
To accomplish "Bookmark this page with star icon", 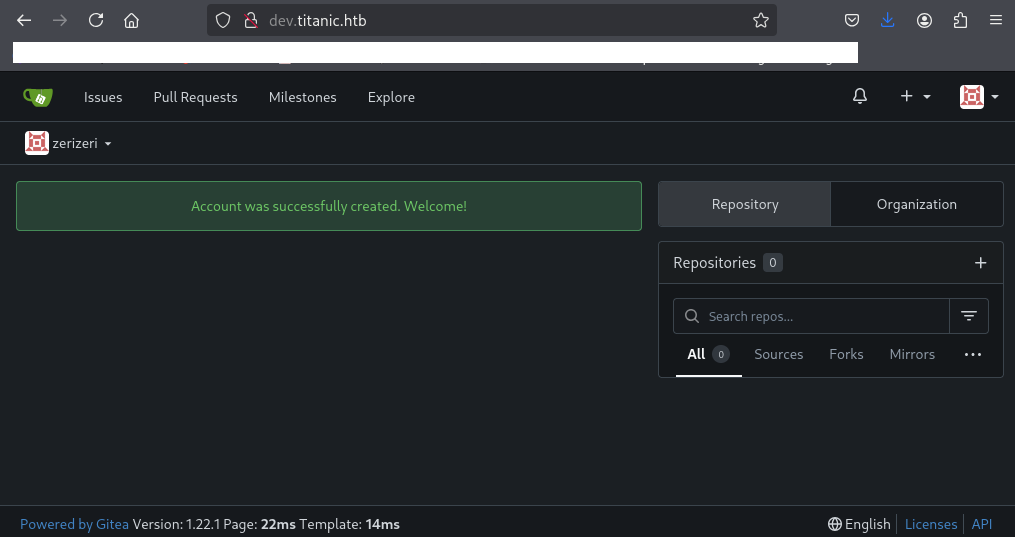I will click(760, 20).
